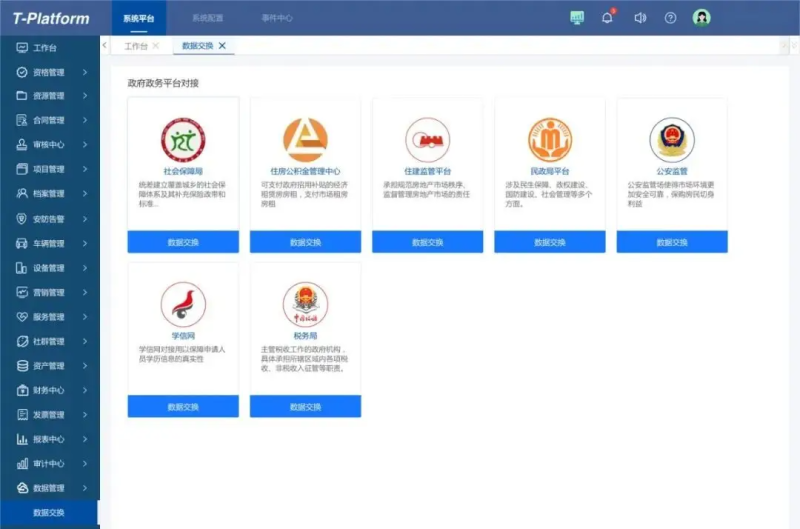The width and height of the screenshot is (800, 529).
Task: Click the 社会保障局 logo
Action: (x=183, y=140)
